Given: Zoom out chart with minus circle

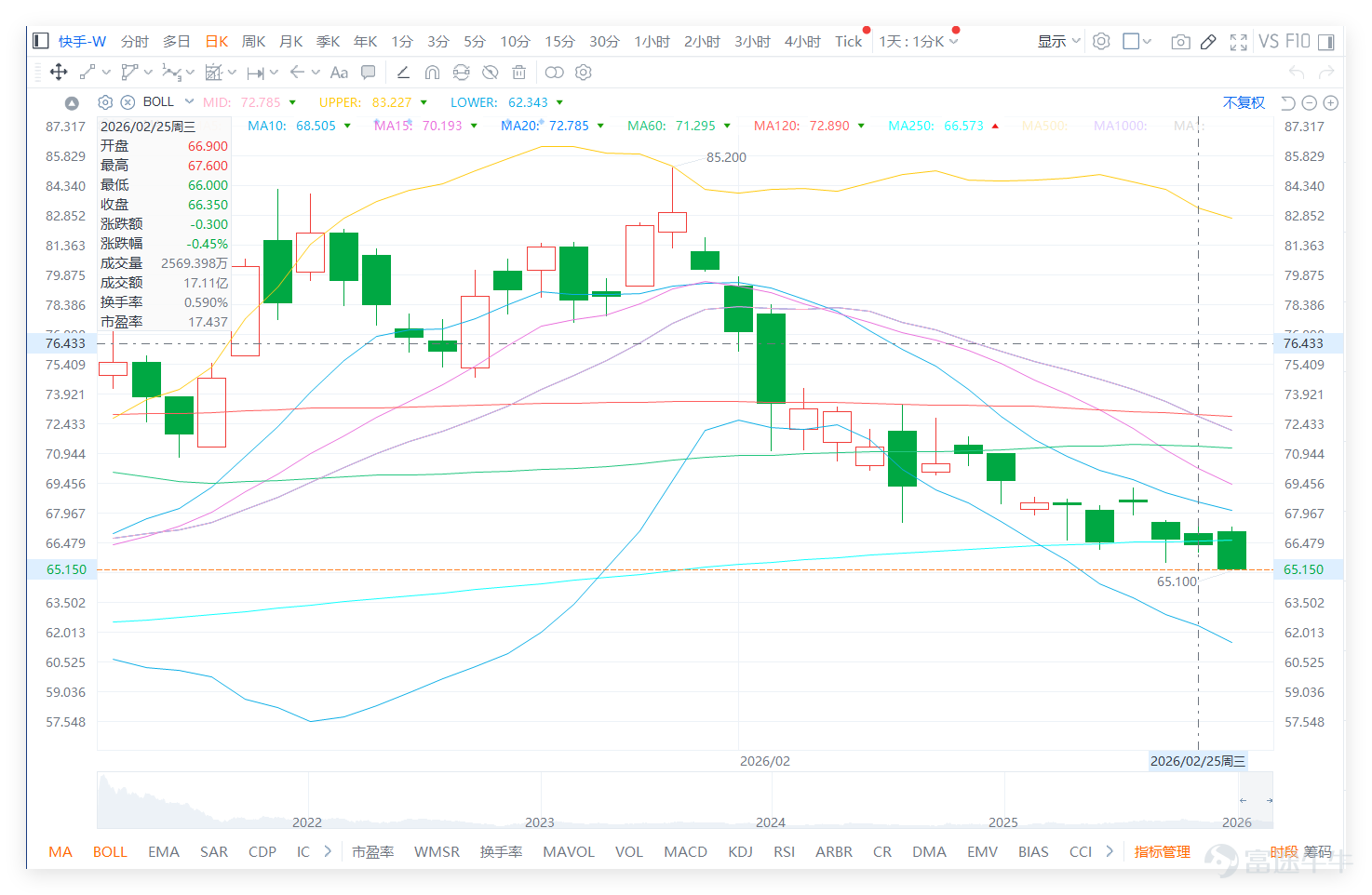Looking at the screenshot, I should click(x=1310, y=102).
